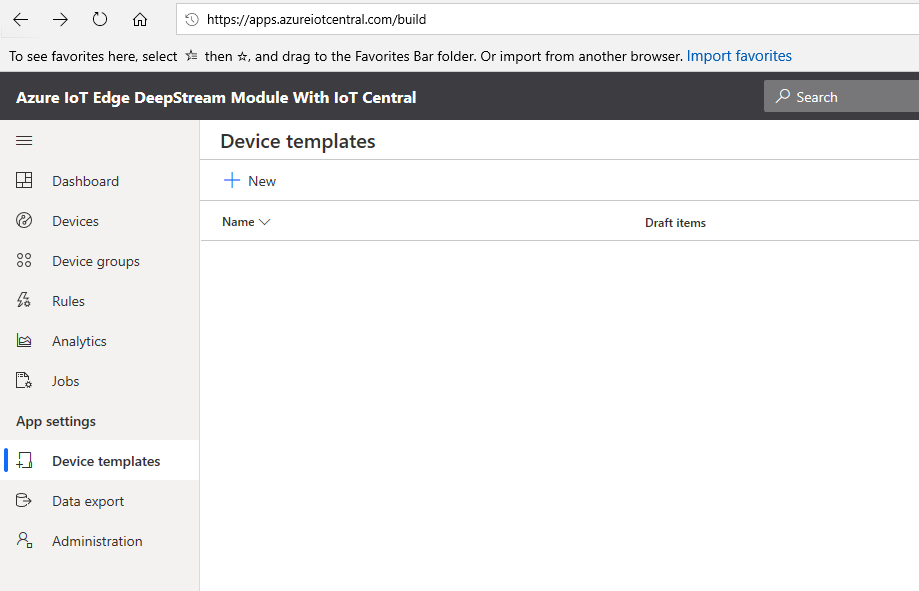Click the Devices icon in sidebar
Image resolution: width=919 pixels, height=591 pixels.
click(24, 220)
